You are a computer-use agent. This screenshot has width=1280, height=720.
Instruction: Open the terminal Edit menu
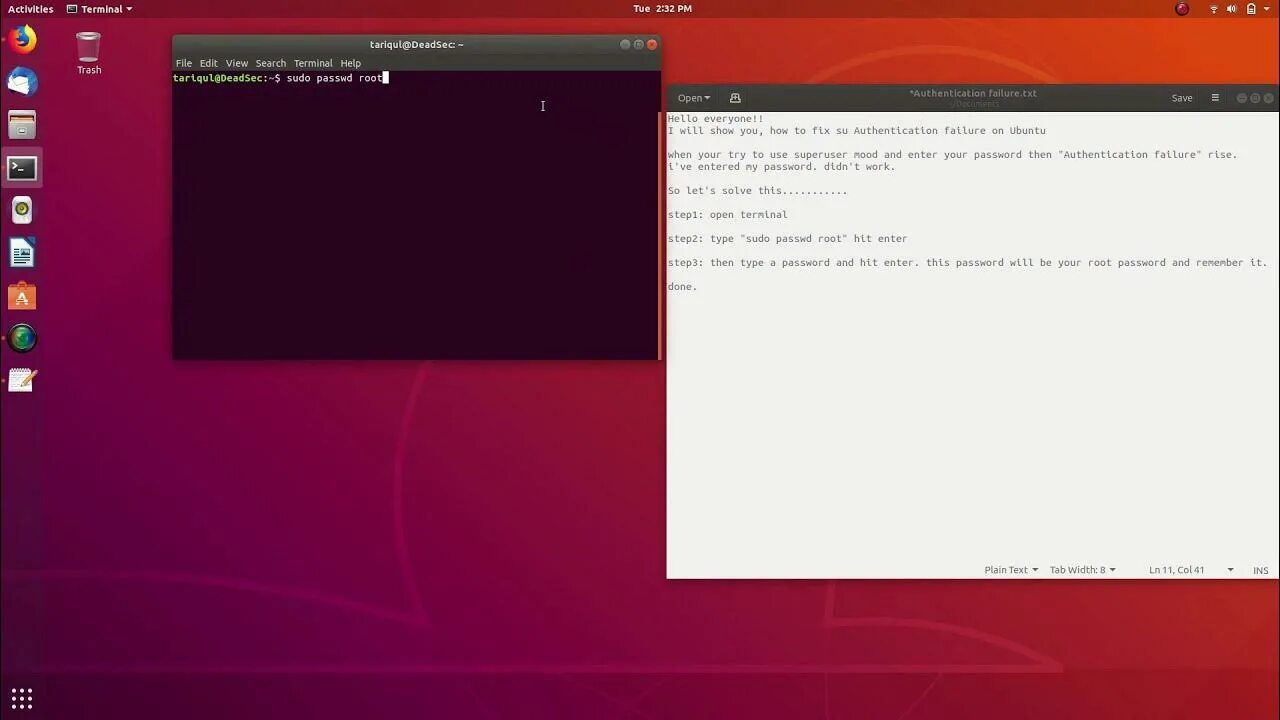click(x=208, y=63)
